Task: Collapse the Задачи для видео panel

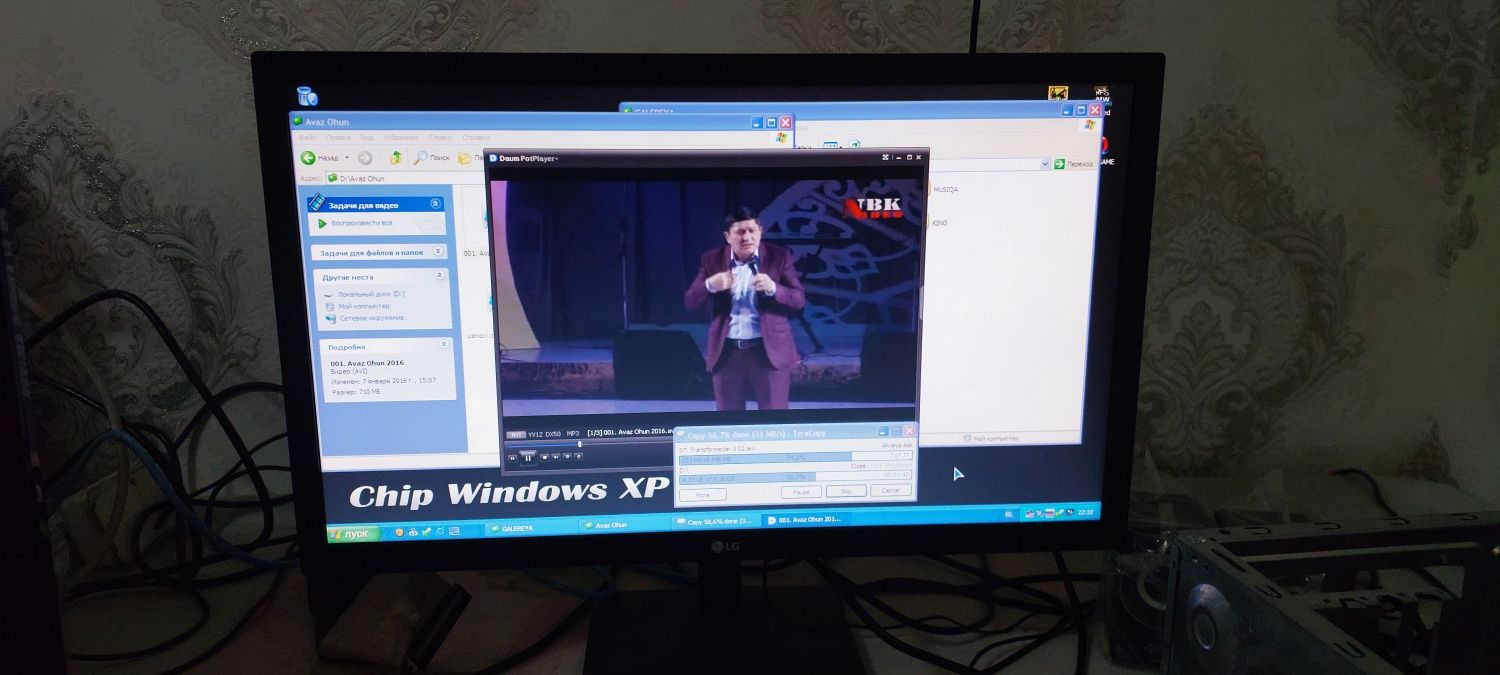Action: 435,204
